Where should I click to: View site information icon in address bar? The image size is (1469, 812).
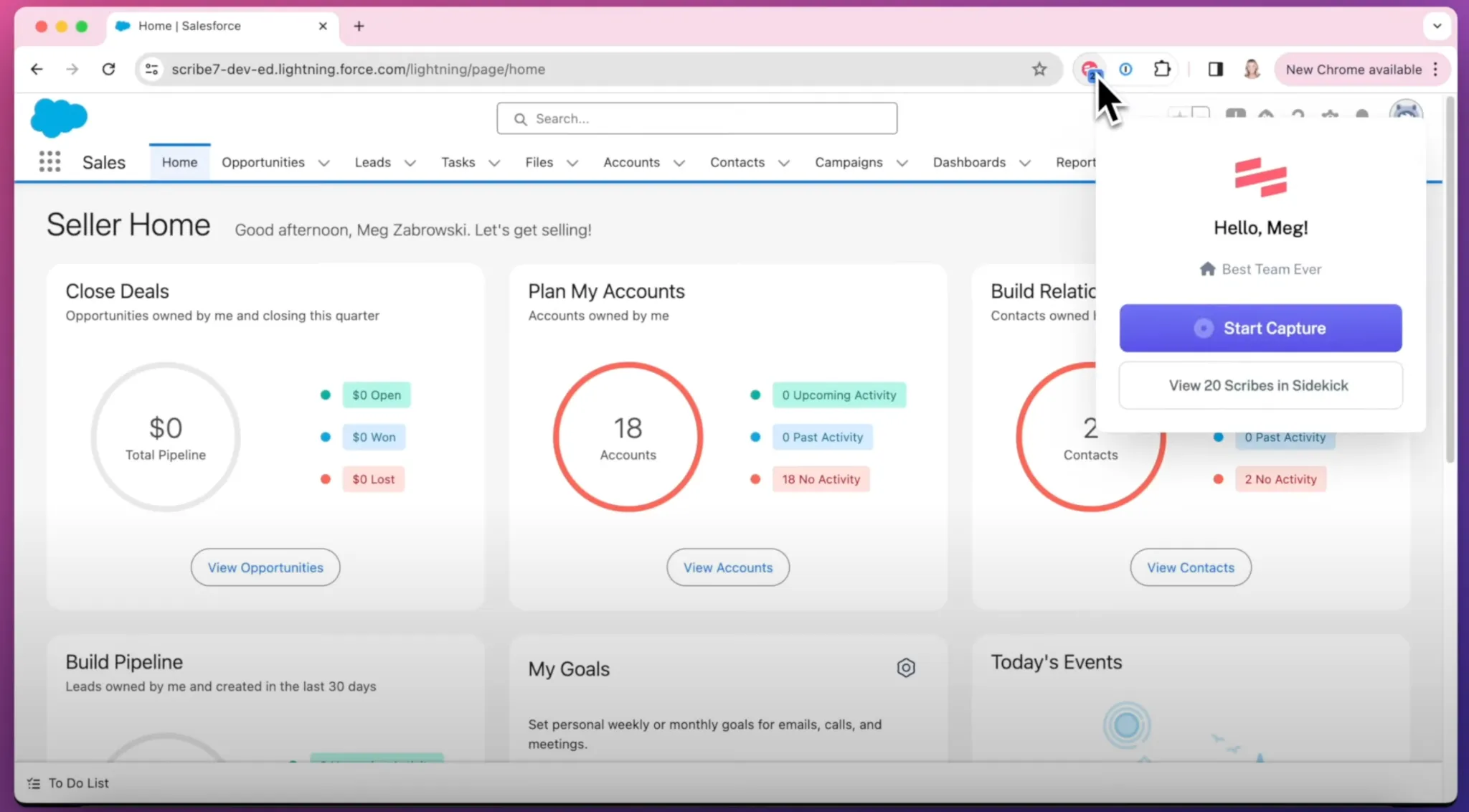pyautogui.click(x=151, y=69)
